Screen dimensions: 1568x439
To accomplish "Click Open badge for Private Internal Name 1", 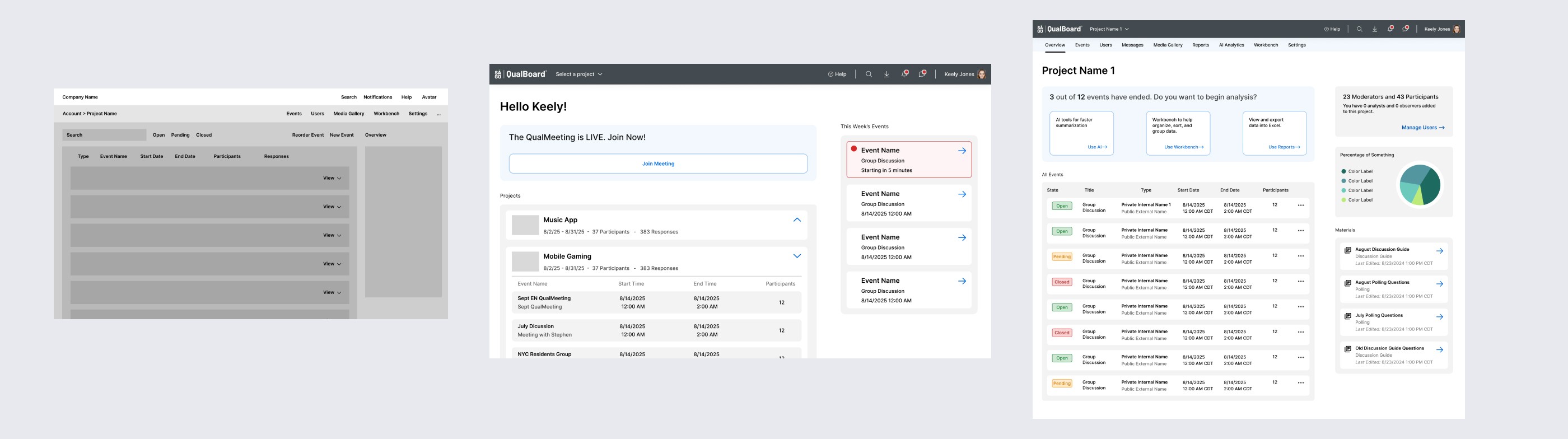I will [1062, 206].
